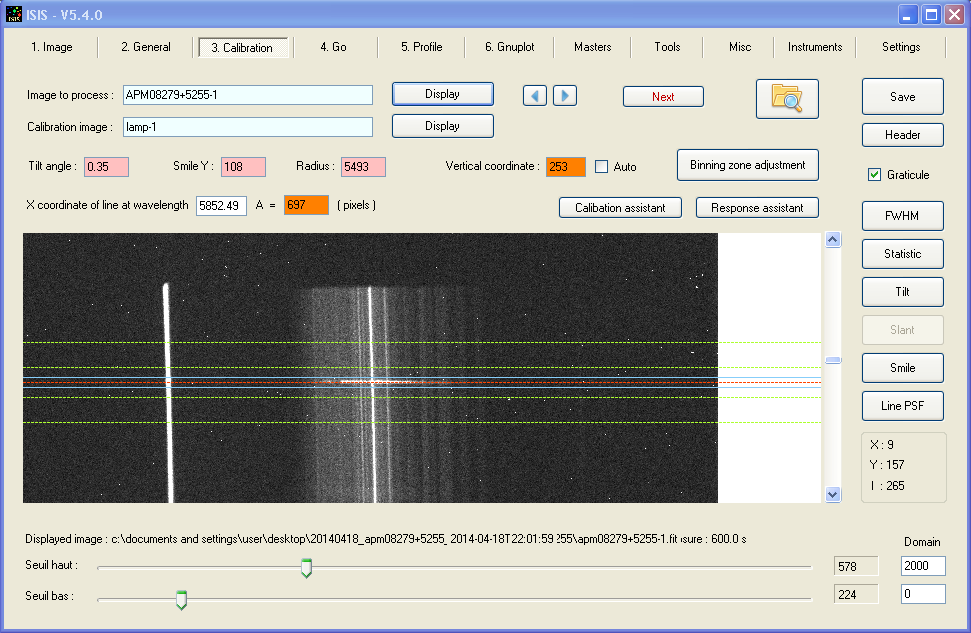971x633 pixels.
Task: Click the FWHM button
Action: tap(902, 216)
